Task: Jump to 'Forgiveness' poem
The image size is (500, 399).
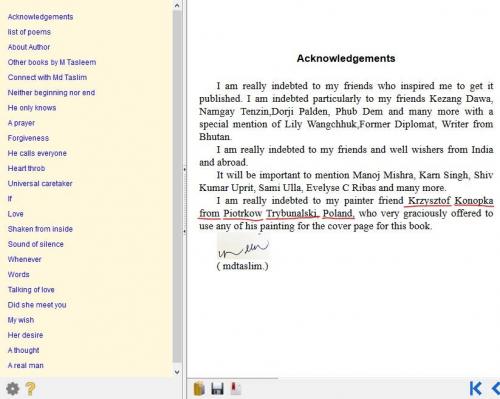Action: (x=28, y=138)
